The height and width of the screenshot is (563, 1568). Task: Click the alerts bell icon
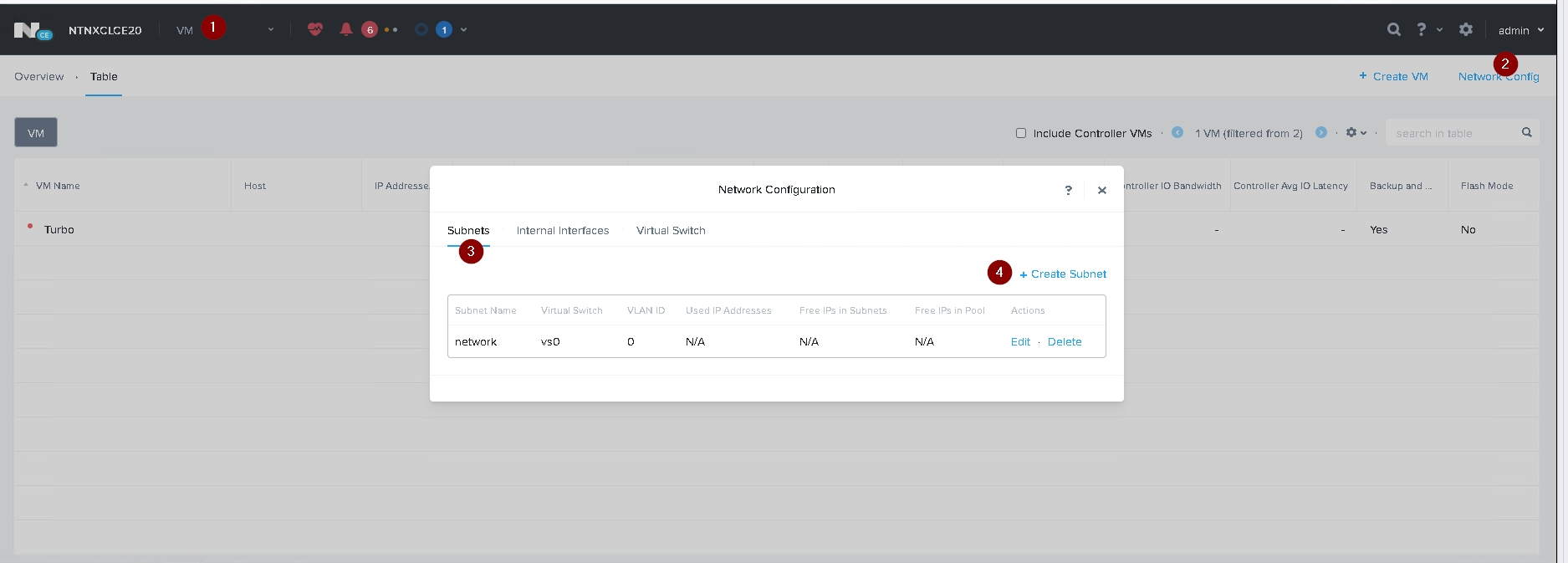tap(345, 29)
